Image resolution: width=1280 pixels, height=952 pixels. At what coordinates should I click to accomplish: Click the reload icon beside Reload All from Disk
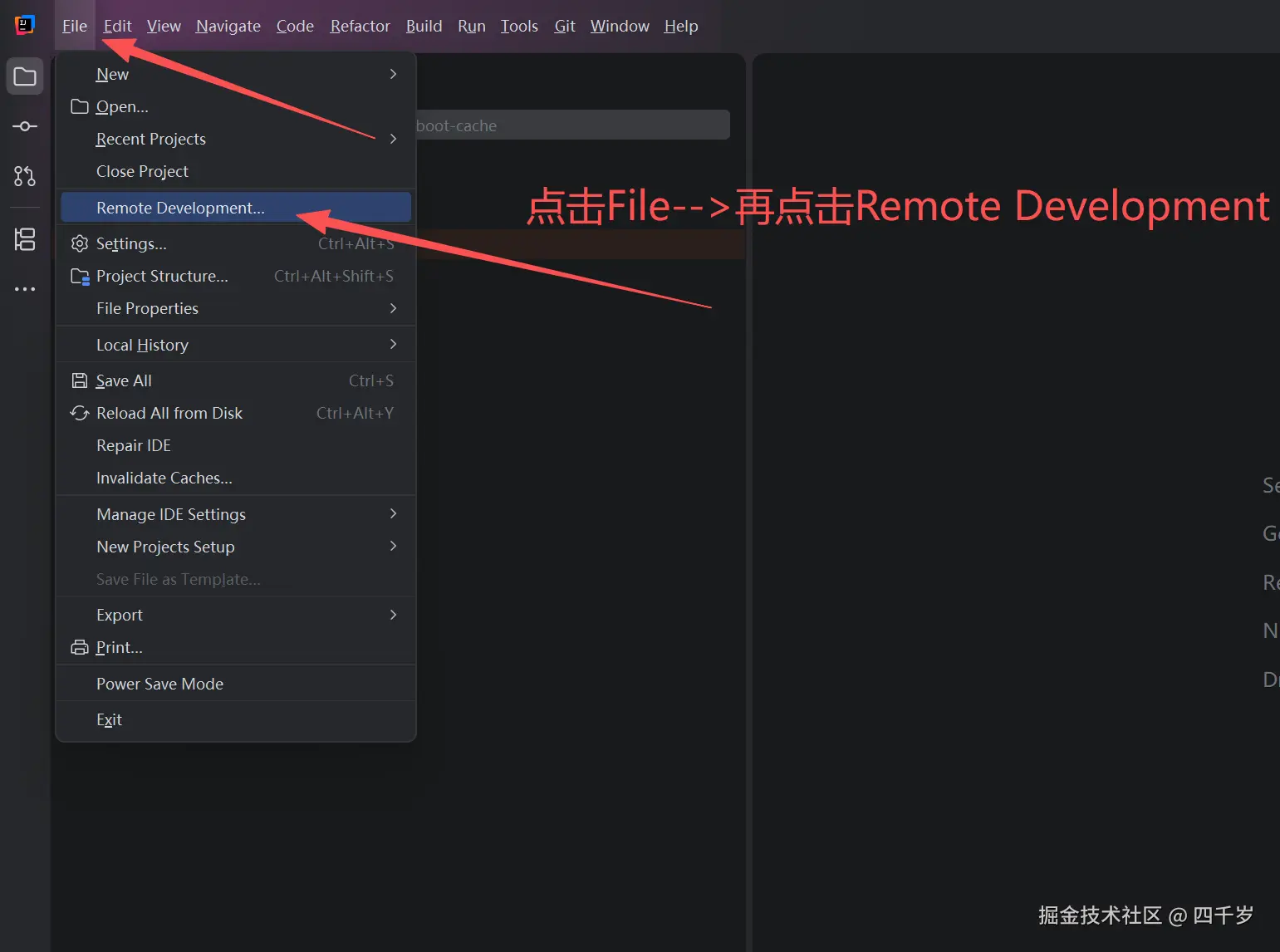coord(79,413)
